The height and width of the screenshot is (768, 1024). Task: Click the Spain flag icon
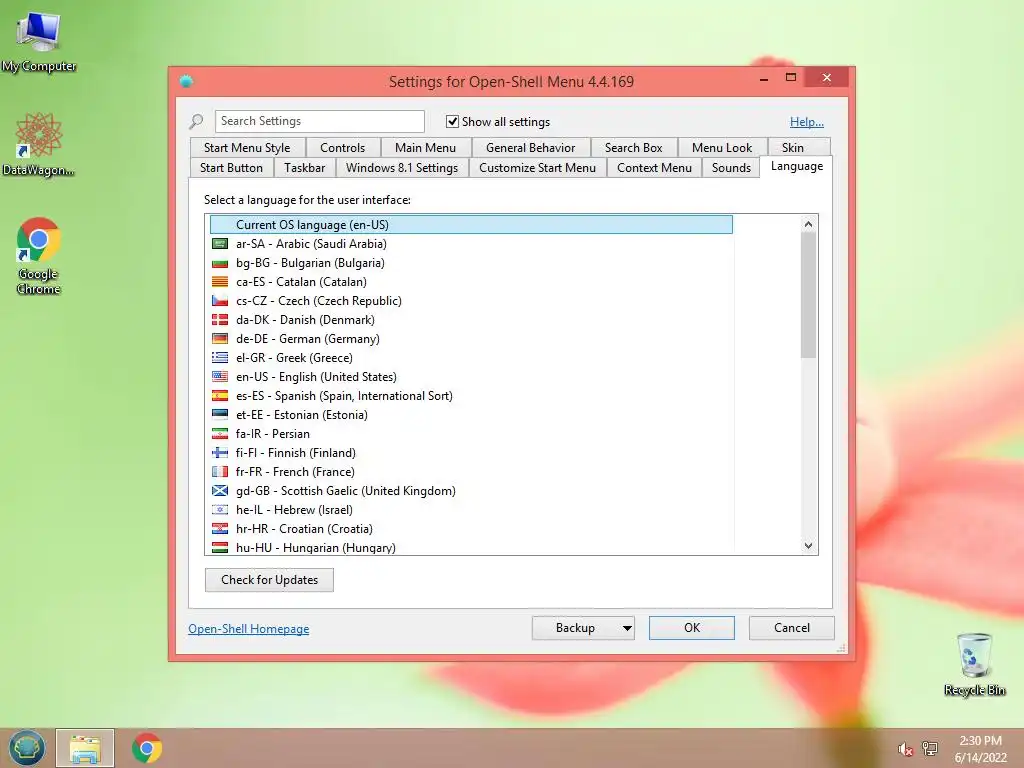[x=220, y=395]
